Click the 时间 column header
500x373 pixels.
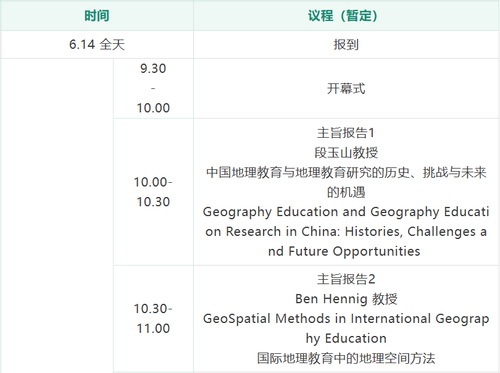click(97, 16)
